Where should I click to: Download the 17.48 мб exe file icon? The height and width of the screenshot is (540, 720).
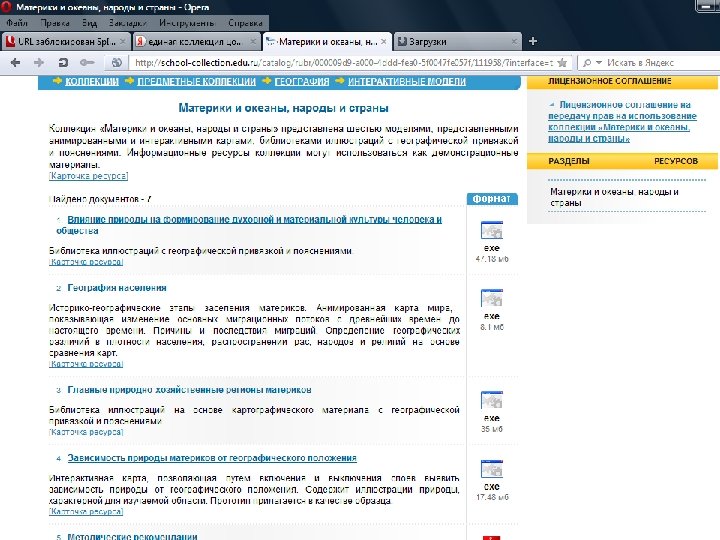tap(492, 469)
